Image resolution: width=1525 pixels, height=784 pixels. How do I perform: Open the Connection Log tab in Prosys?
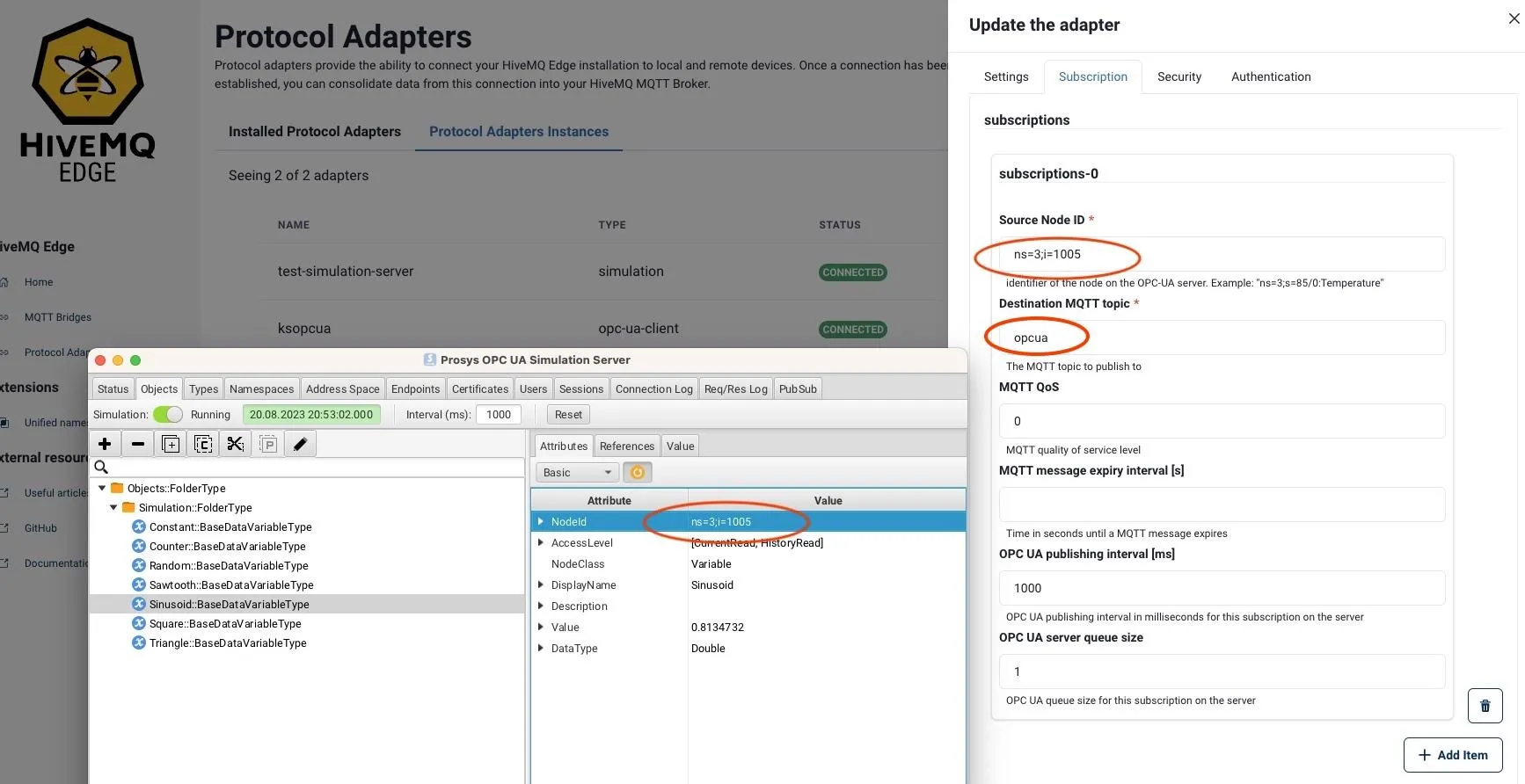[654, 388]
